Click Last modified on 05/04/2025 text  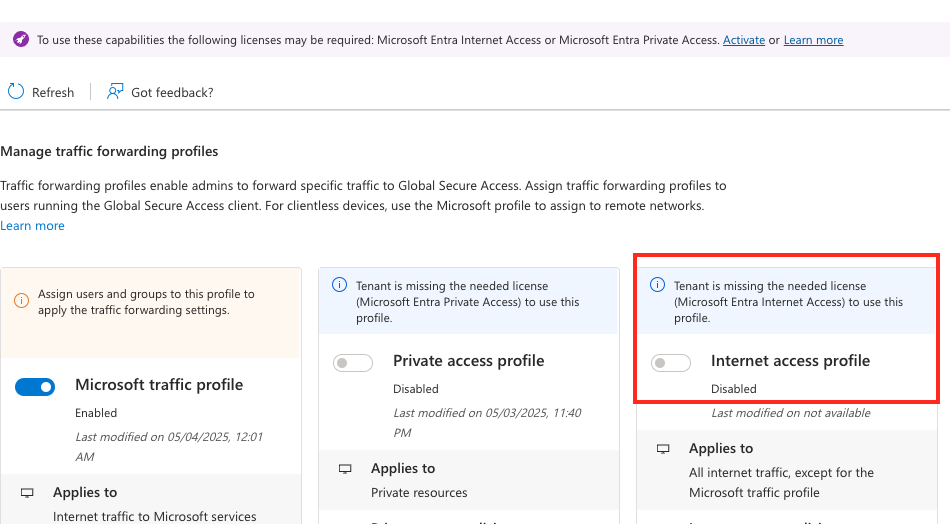[169, 446]
